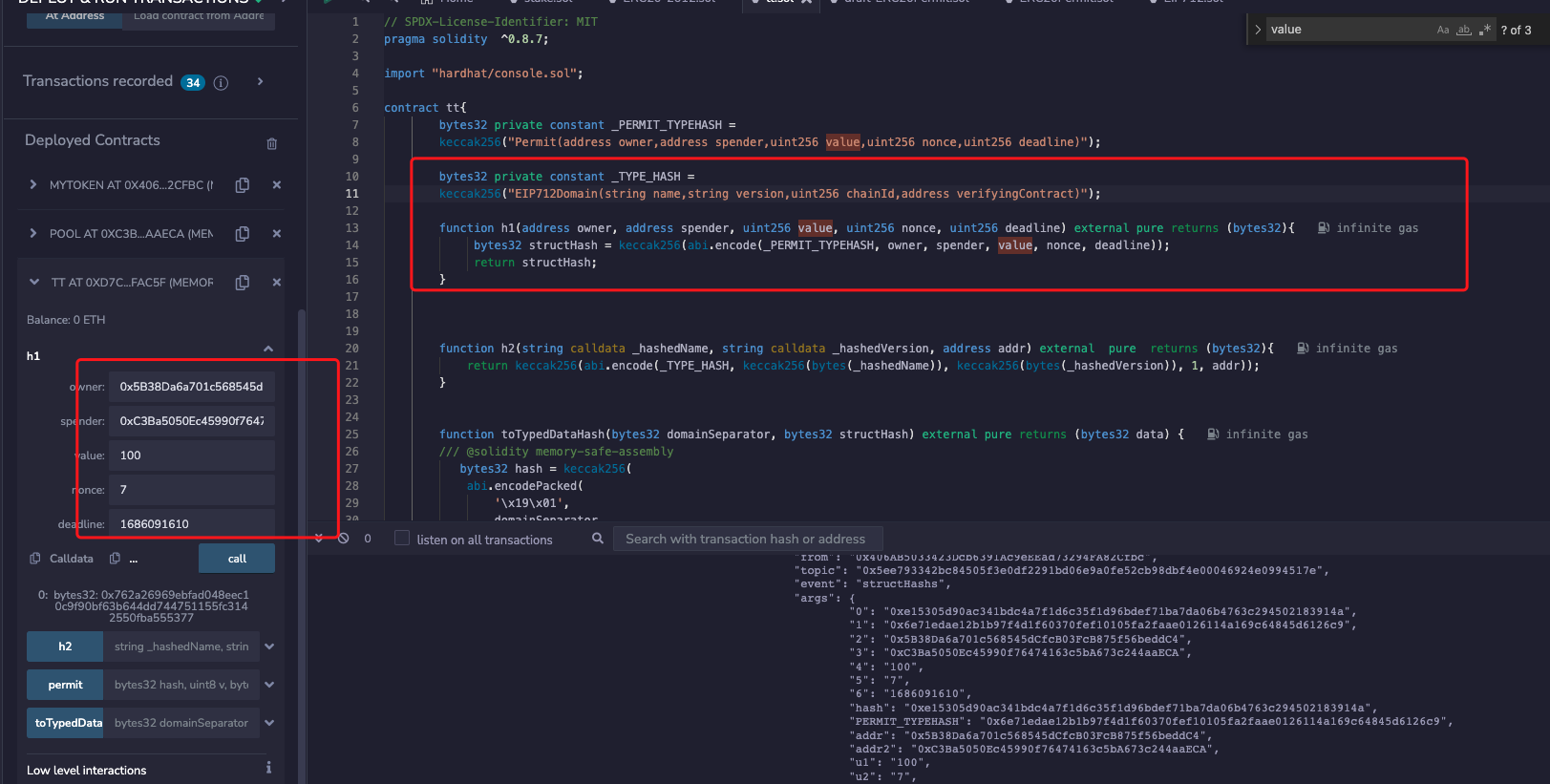Focus the transaction hash search box
The image size is (1550, 784).
pyautogui.click(x=748, y=539)
